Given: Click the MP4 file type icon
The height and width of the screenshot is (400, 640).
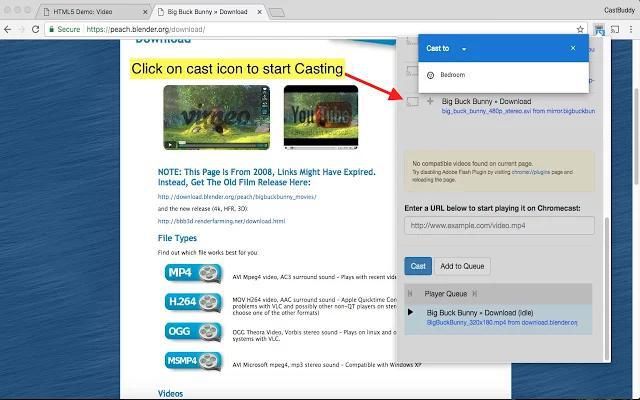Looking at the screenshot, I should pyautogui.click(x=193, y=273).
